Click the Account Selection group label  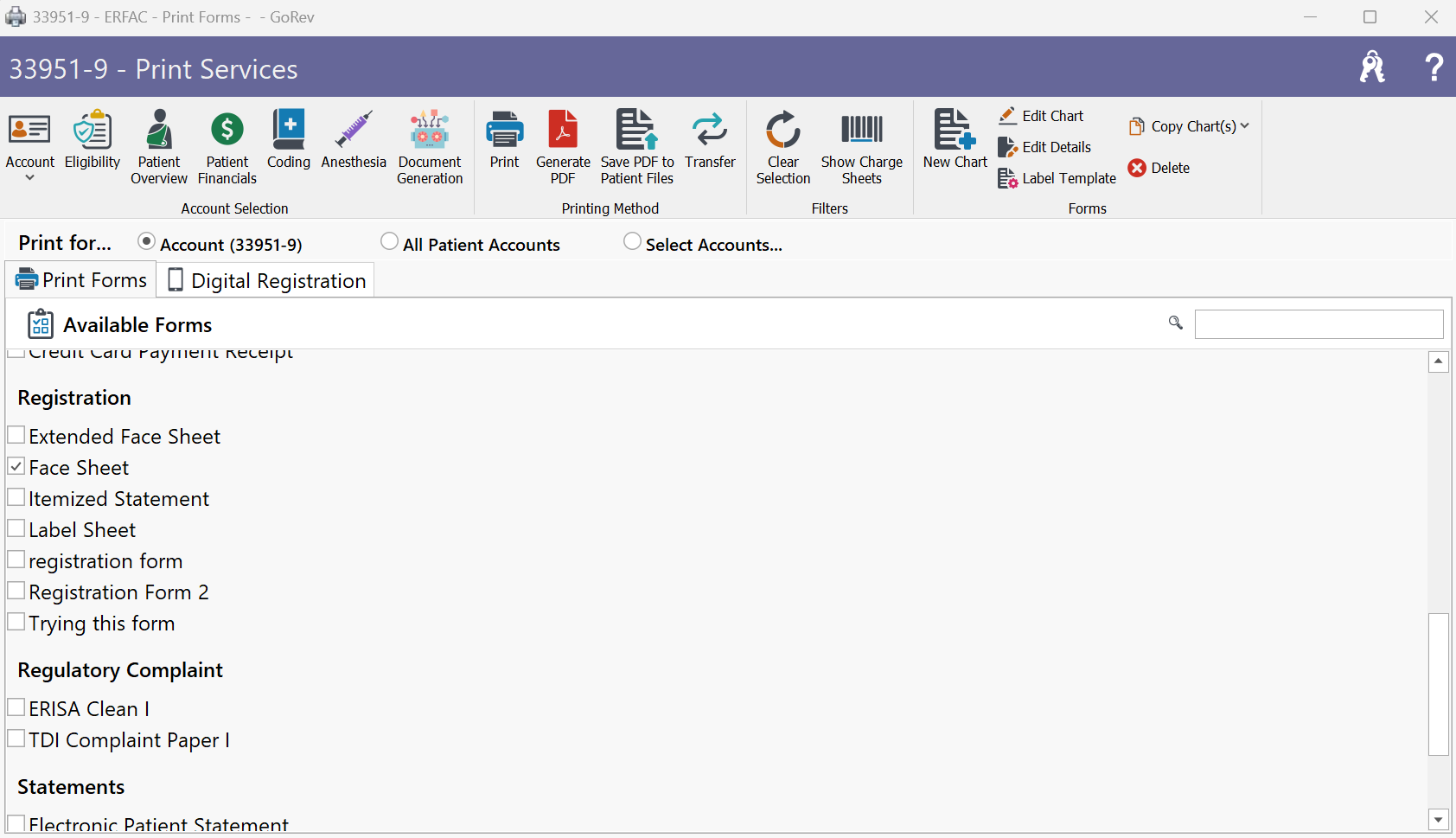click(234, 208)
